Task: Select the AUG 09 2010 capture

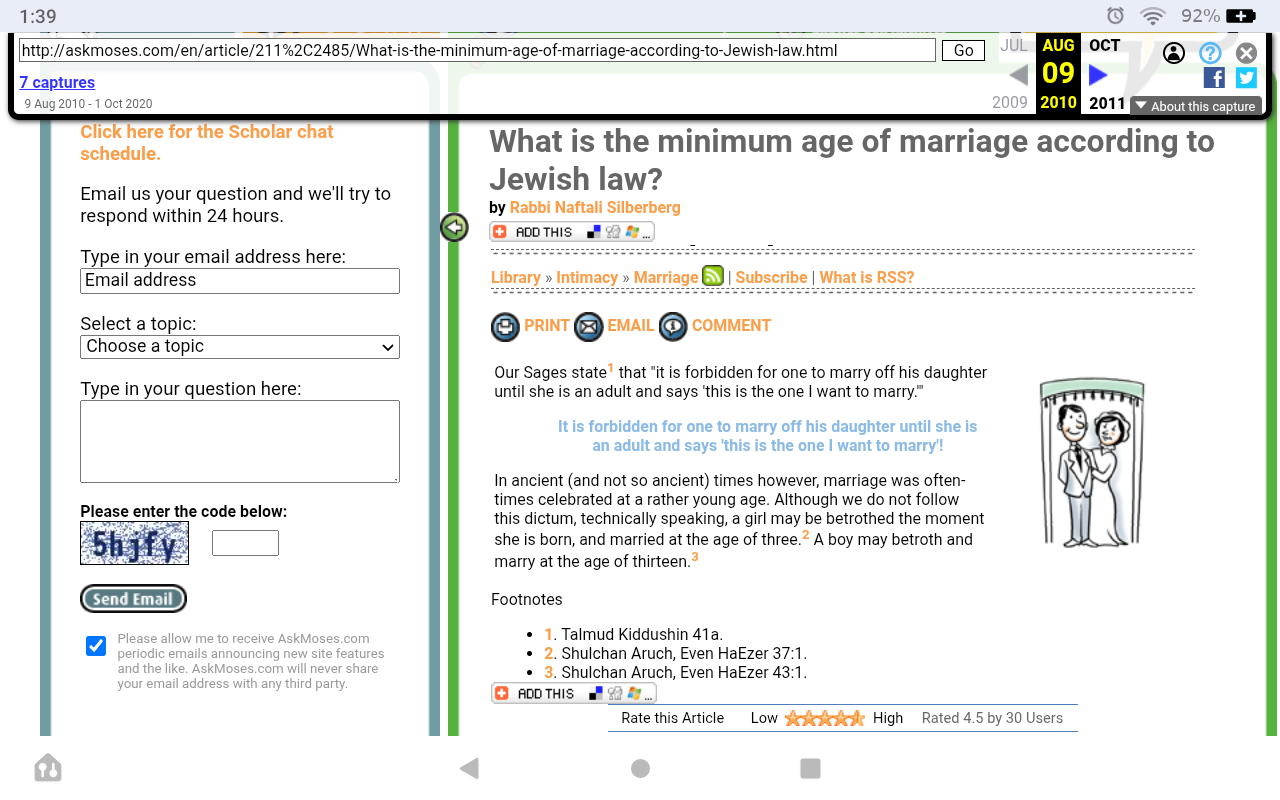Action: pyautogui.click(x=1058, y=75)
